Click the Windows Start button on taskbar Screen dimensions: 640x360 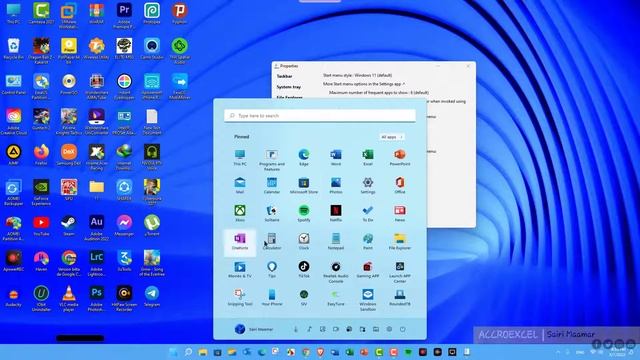pos(173,352)
